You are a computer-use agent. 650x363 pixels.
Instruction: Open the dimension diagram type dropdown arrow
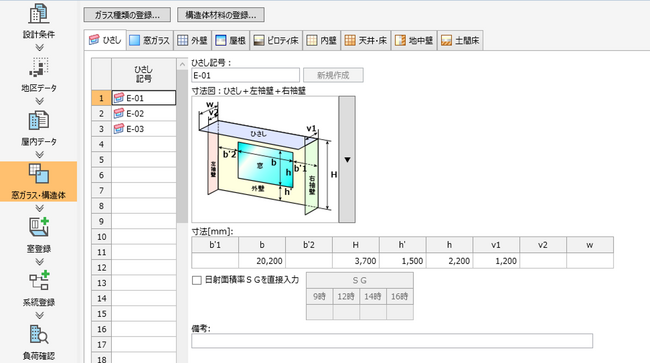[x=347, y=160]
